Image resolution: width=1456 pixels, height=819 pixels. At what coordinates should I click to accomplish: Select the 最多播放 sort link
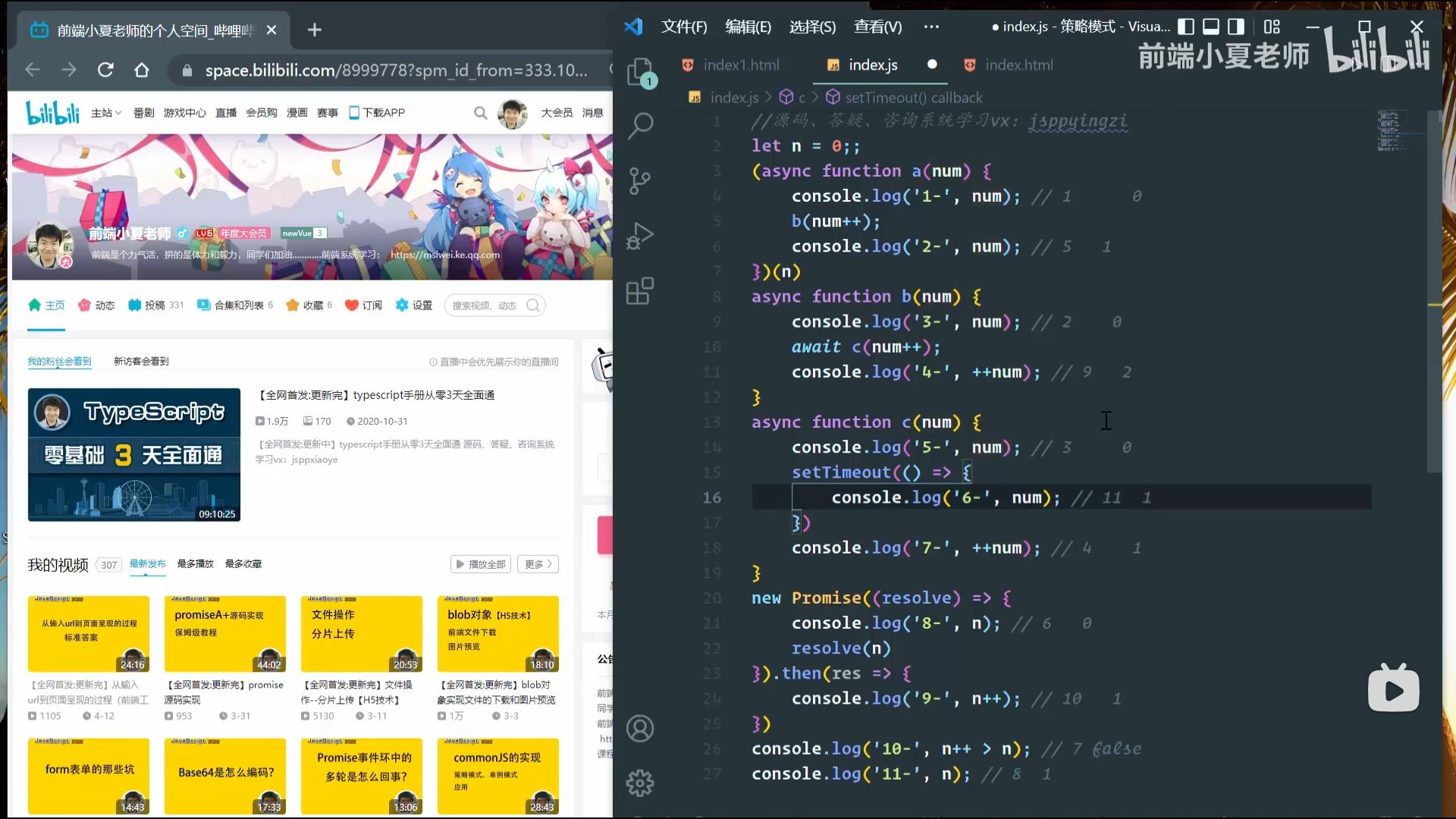click(195, 564)
